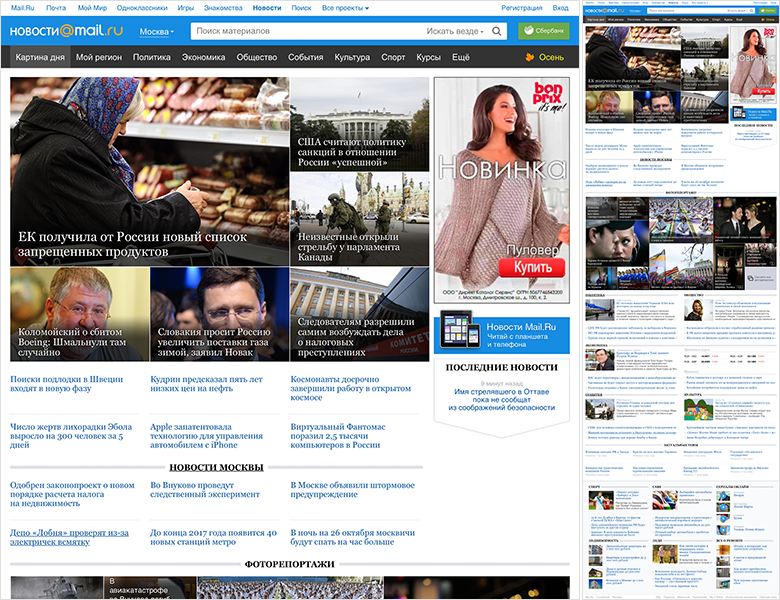
Task: Open Игры in the top bar
Action: tap(186, 8)
